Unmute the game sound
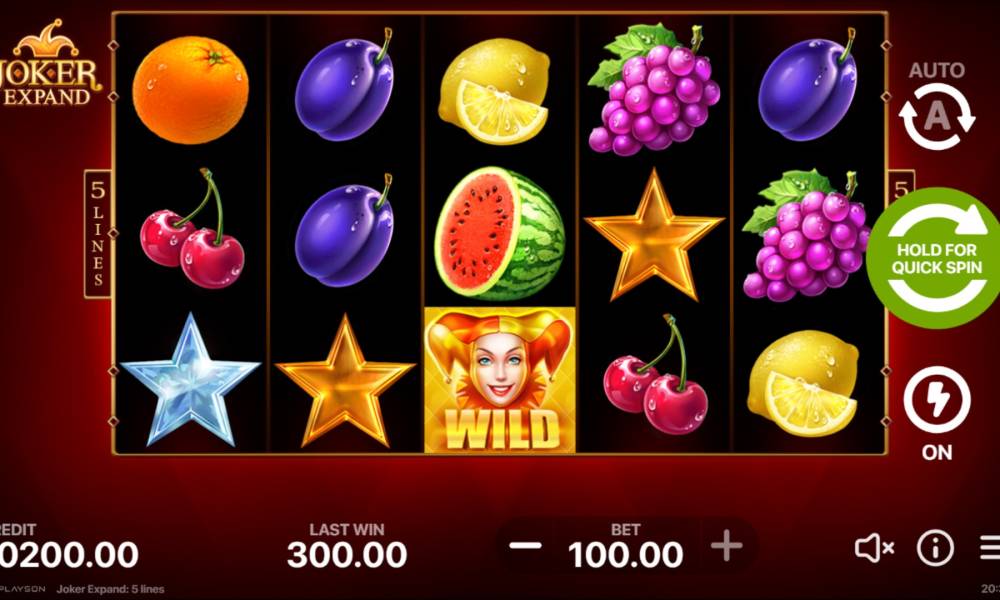 point(874,548)
